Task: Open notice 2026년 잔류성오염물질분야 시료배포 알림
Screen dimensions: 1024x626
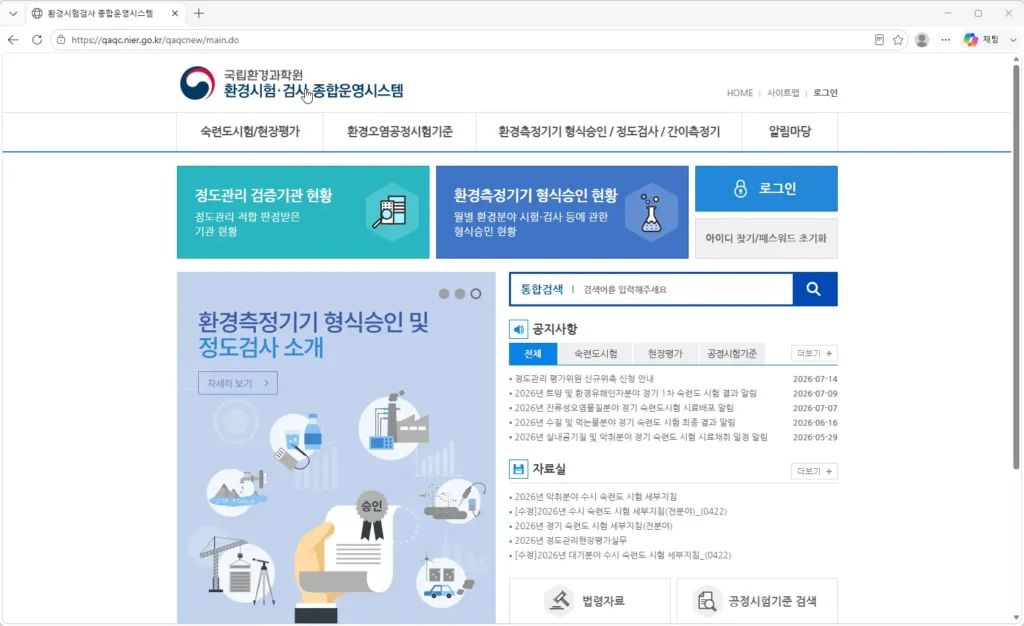Action: [624, 408]
